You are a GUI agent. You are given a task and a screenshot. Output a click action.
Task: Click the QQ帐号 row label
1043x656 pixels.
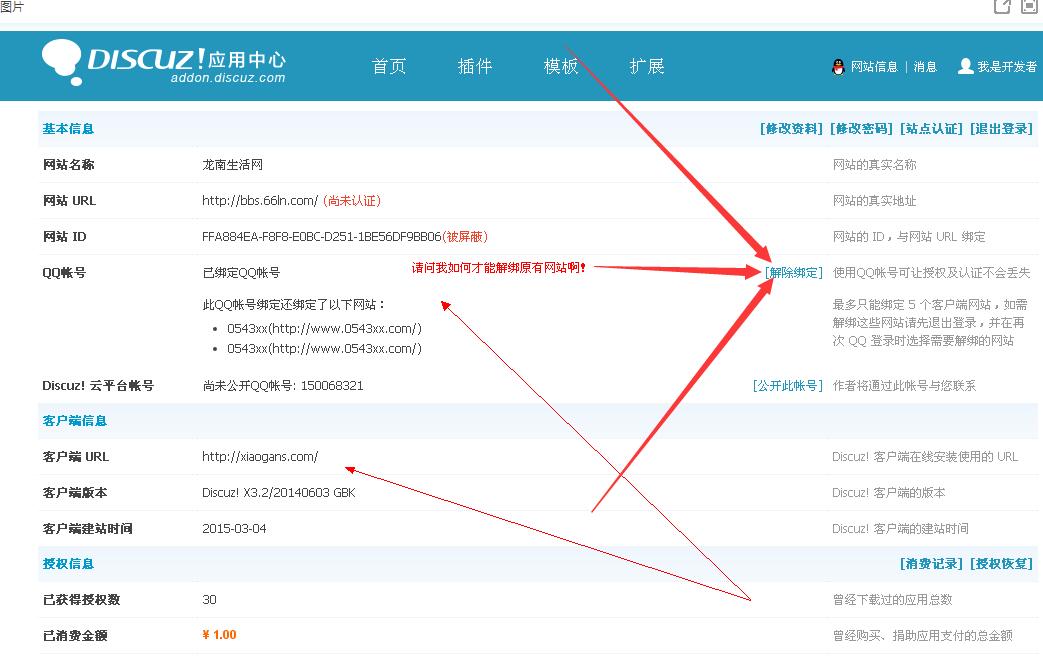pyautogui.click(x=64, y=273)
